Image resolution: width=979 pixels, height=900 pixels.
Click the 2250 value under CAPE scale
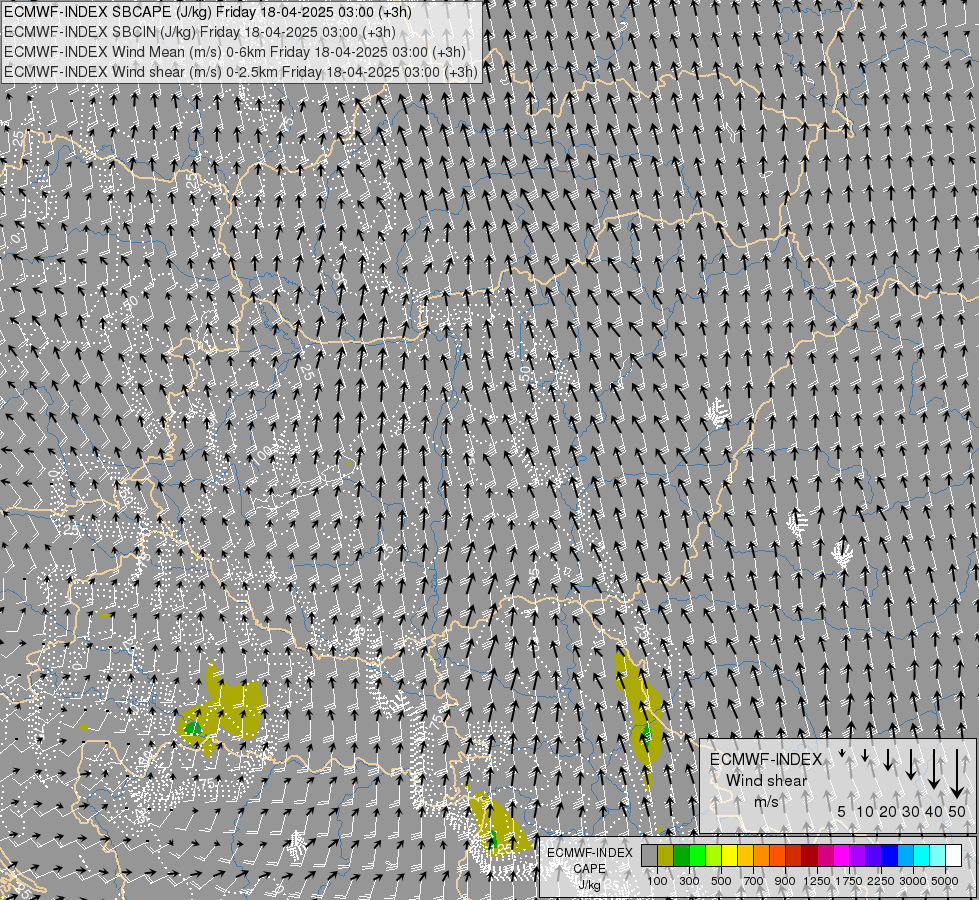click(881, 881)
